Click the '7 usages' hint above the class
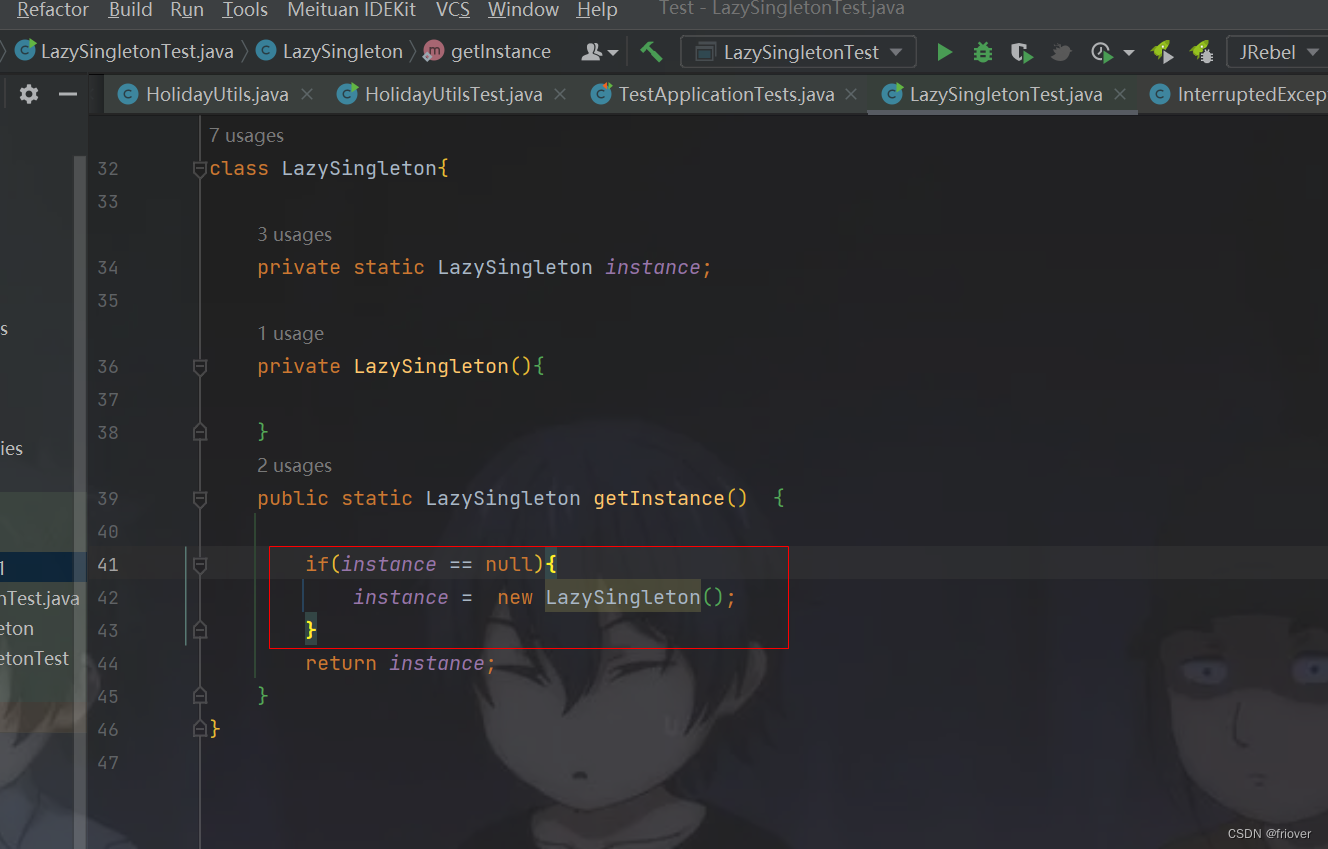The image size is (1328, 849). click(x=246, y=136)
